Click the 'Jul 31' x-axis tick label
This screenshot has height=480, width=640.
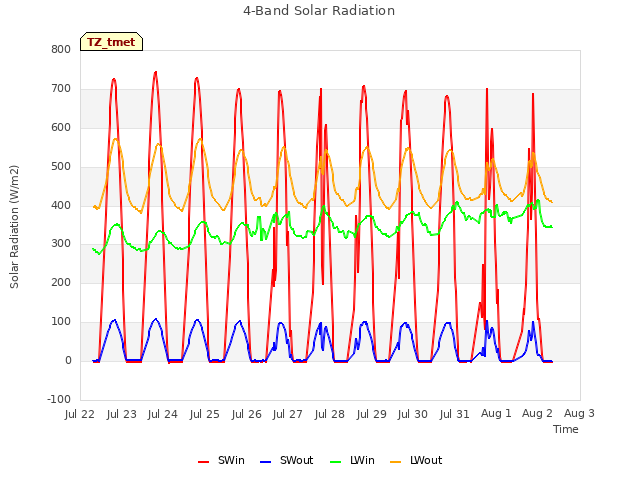[454, 414]
